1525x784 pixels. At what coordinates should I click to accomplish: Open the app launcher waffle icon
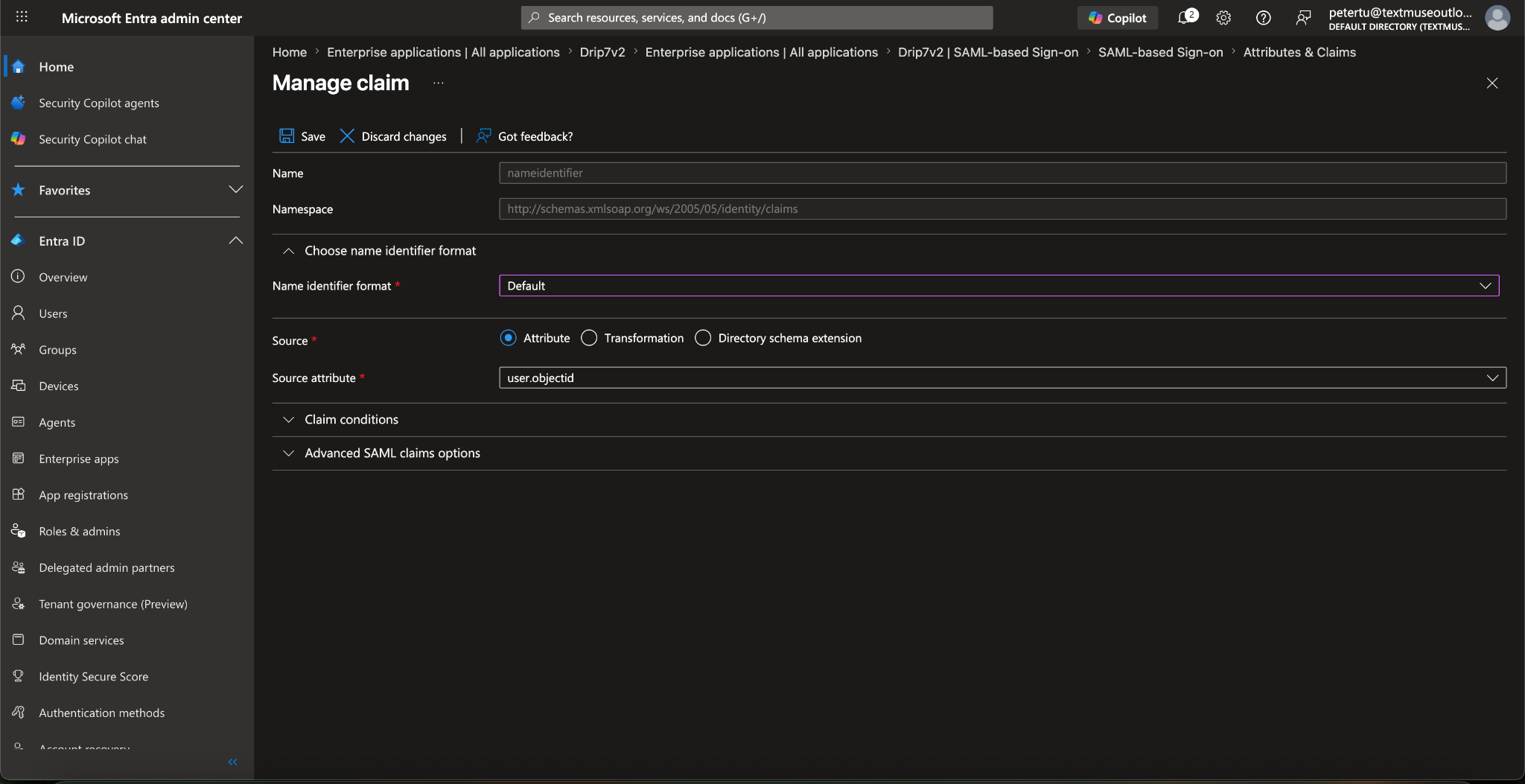coord(22,17)
